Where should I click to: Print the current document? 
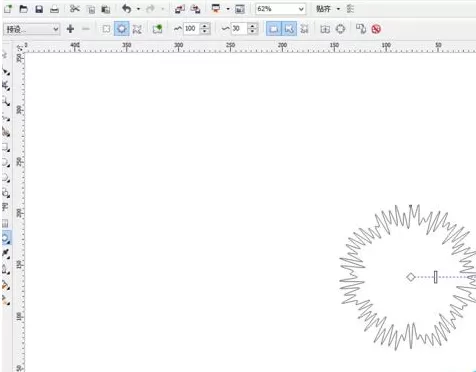pyautogui.click(x=54, y=9)
